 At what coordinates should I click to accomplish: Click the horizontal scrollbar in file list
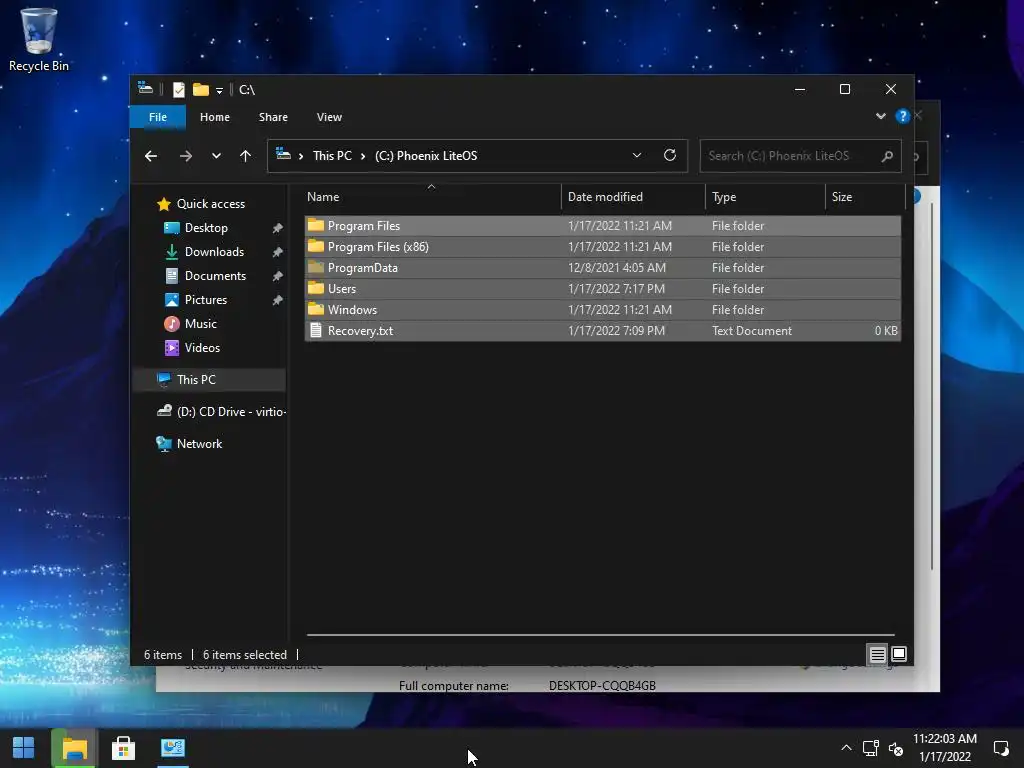[x=600, y=634]
